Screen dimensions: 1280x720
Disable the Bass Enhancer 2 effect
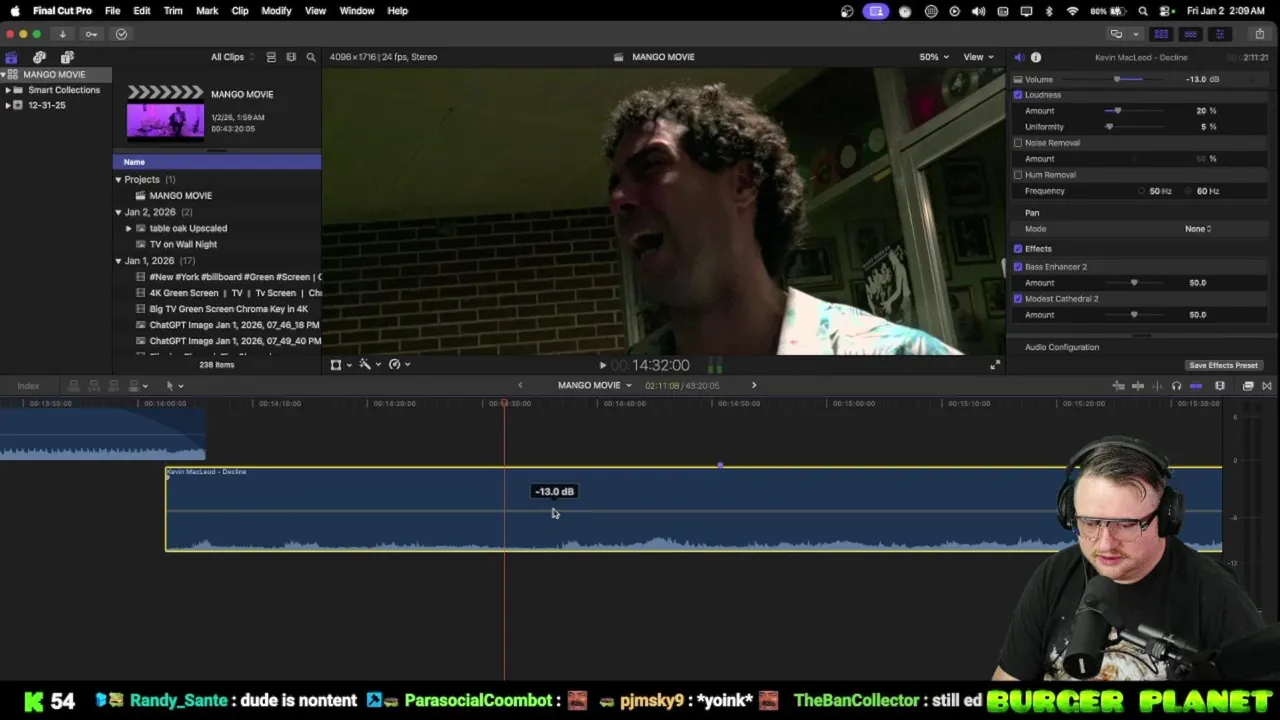click(1018, 267)
